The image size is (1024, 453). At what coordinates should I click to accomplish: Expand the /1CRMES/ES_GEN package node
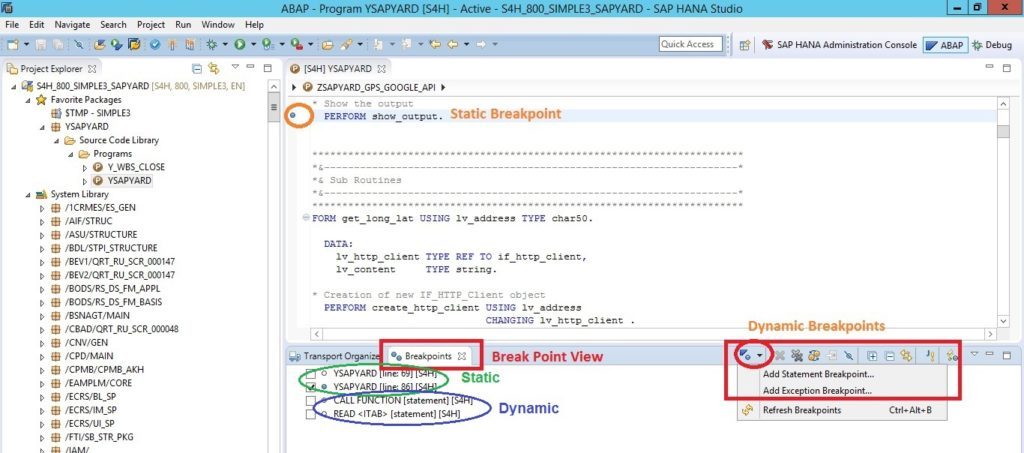(x=42, y=208)
